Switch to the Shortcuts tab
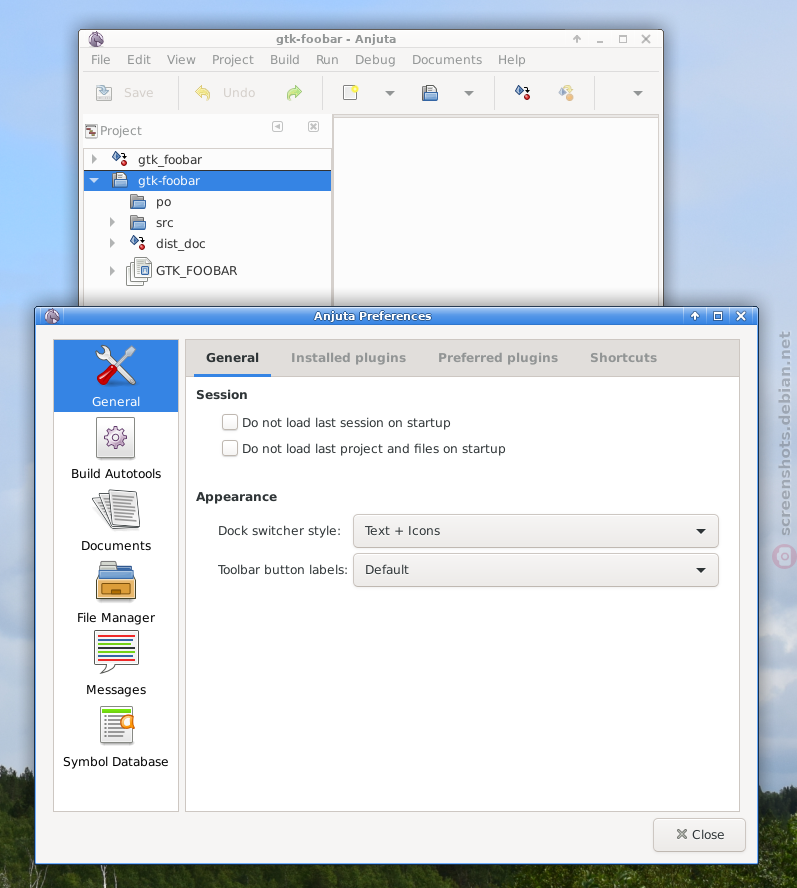The width and height of the screenshot is (797, 888). 623,358
